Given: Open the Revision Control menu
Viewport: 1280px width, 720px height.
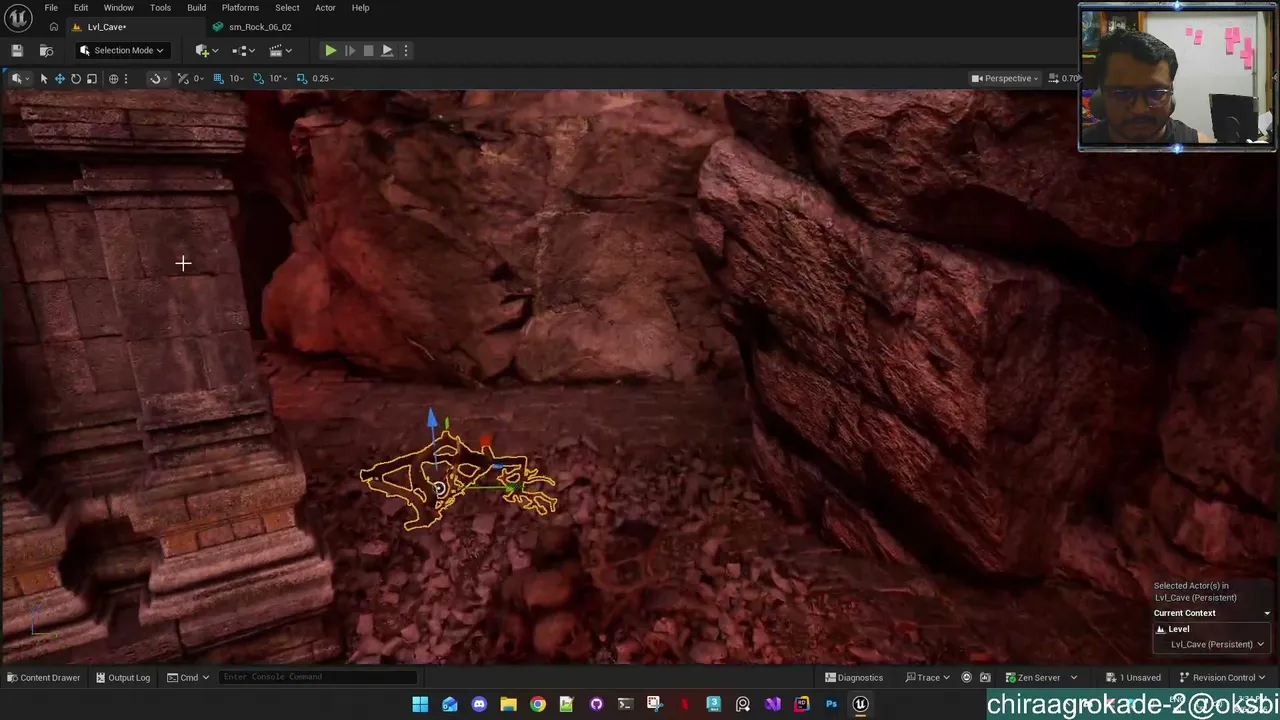Looking at the screenshot, I should coord(1223,677).
